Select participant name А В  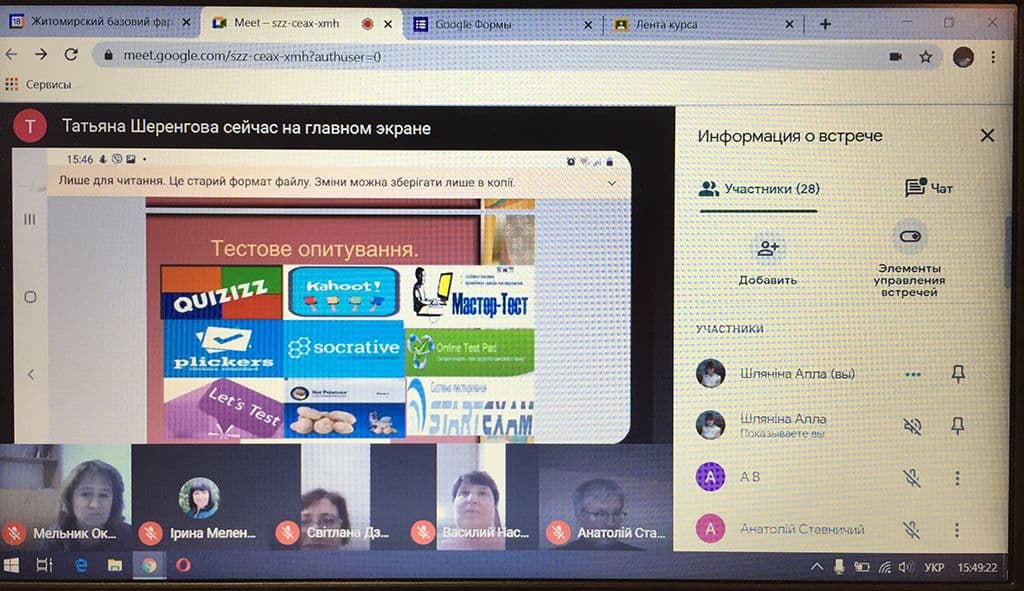750,477
